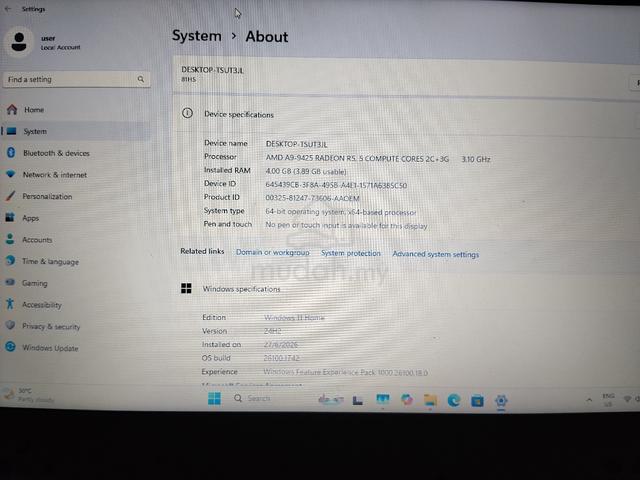Select the AMD A9-9425 processor text
Viewport: 640px width, 480px height.
tap(357, 158)
